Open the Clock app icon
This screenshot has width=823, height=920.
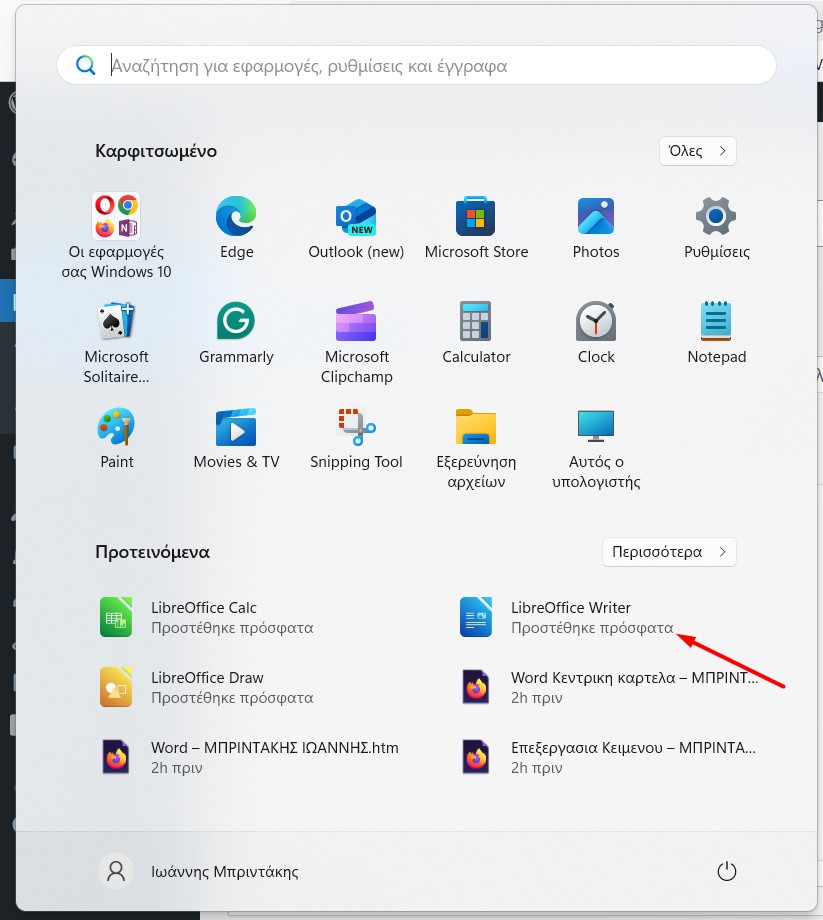click(596, 321)
